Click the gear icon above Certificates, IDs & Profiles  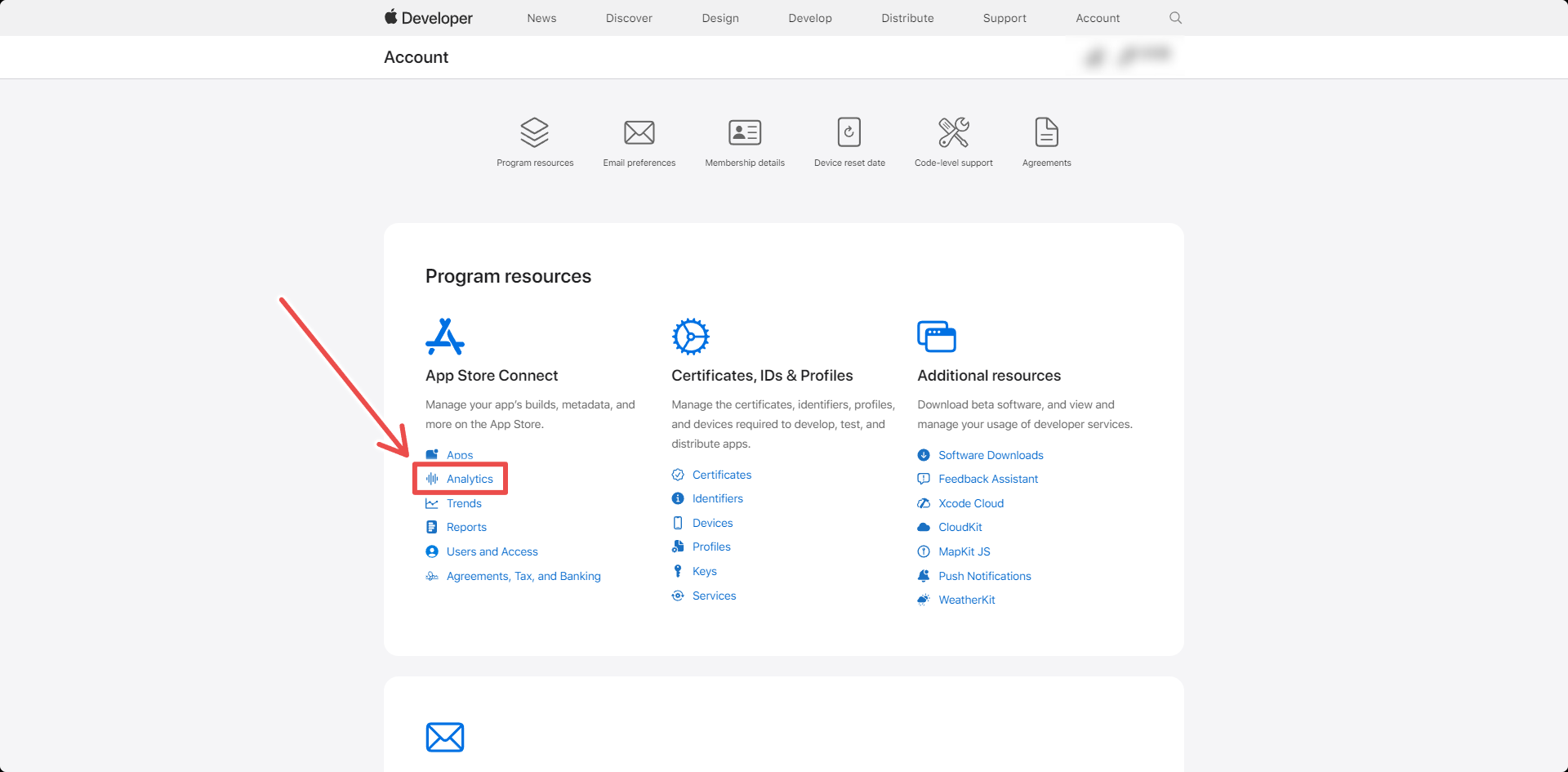pyautogui.click(x=691, y=337)
